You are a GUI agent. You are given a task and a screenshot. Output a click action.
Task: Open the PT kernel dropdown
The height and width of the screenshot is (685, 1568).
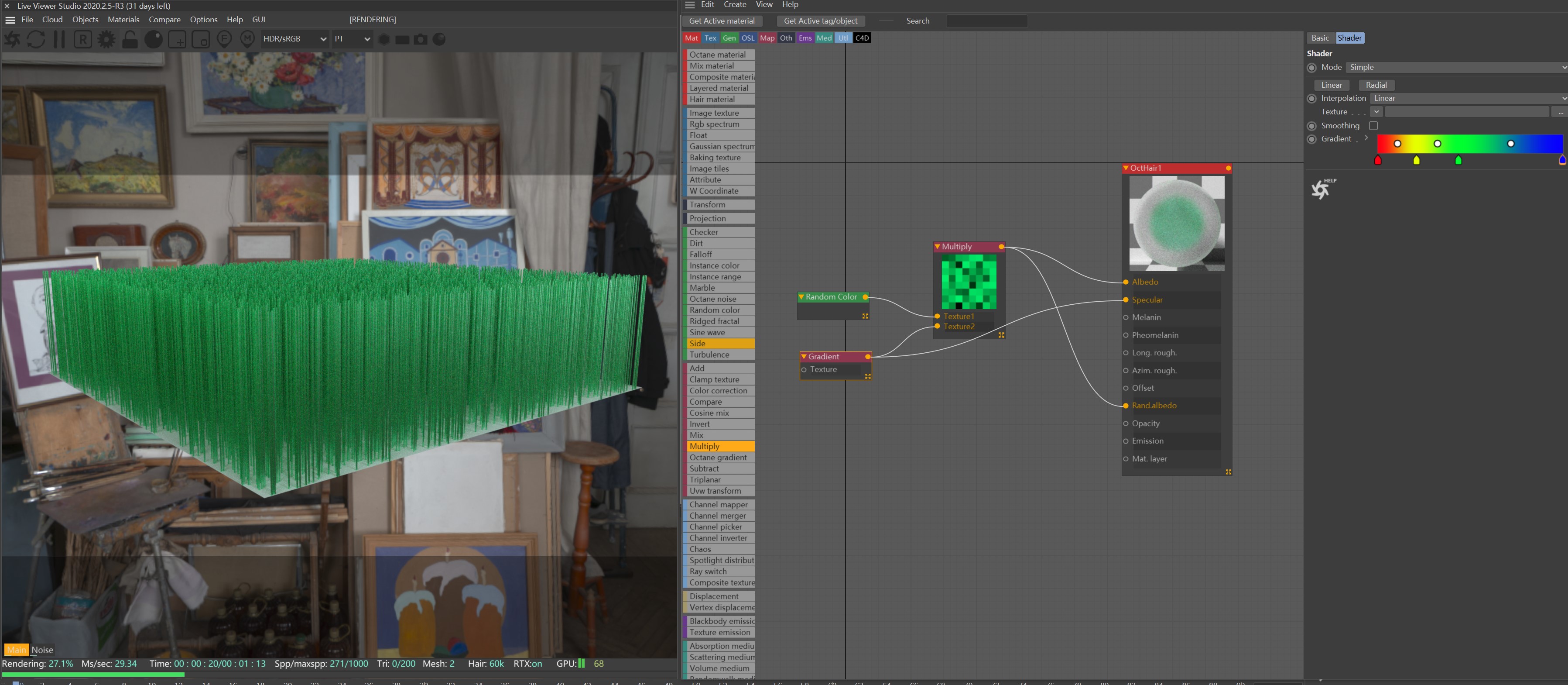352,39
